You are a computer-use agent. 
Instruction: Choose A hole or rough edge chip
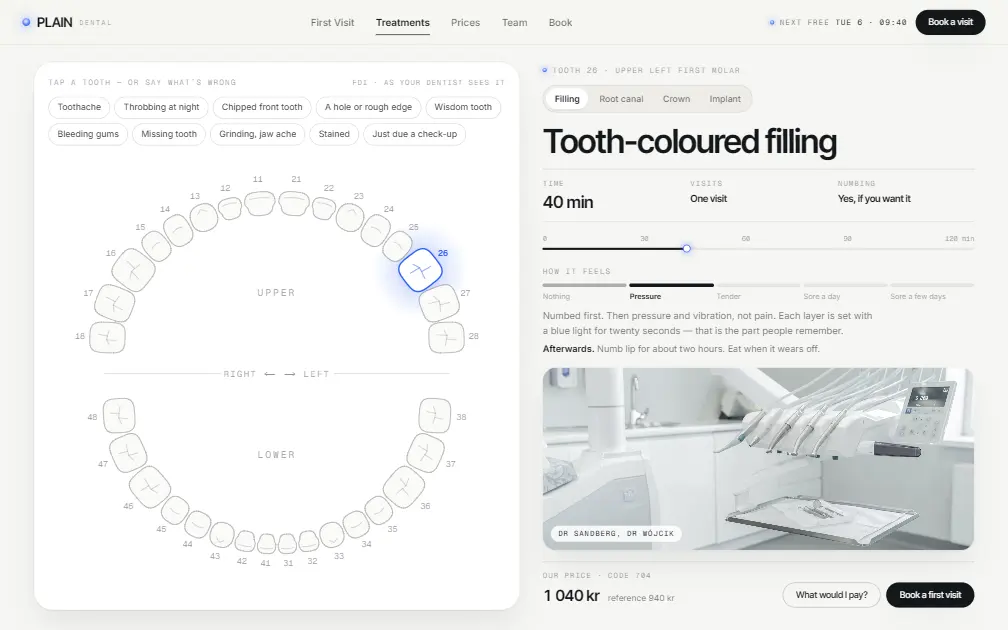[x=368, y=107]
